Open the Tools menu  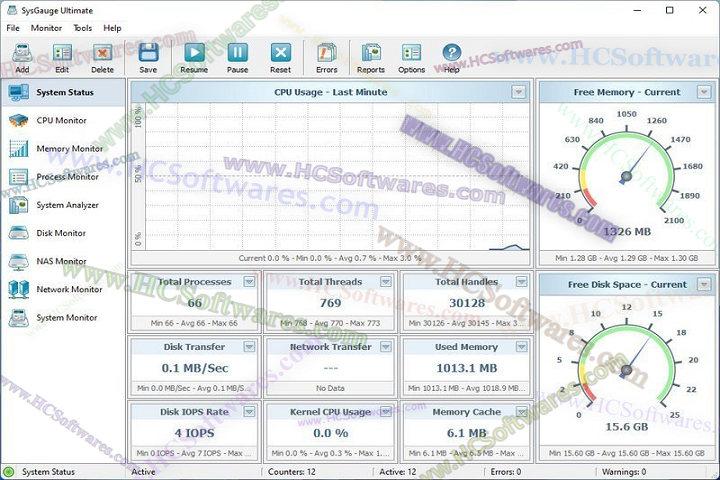[x=83, y=28]
